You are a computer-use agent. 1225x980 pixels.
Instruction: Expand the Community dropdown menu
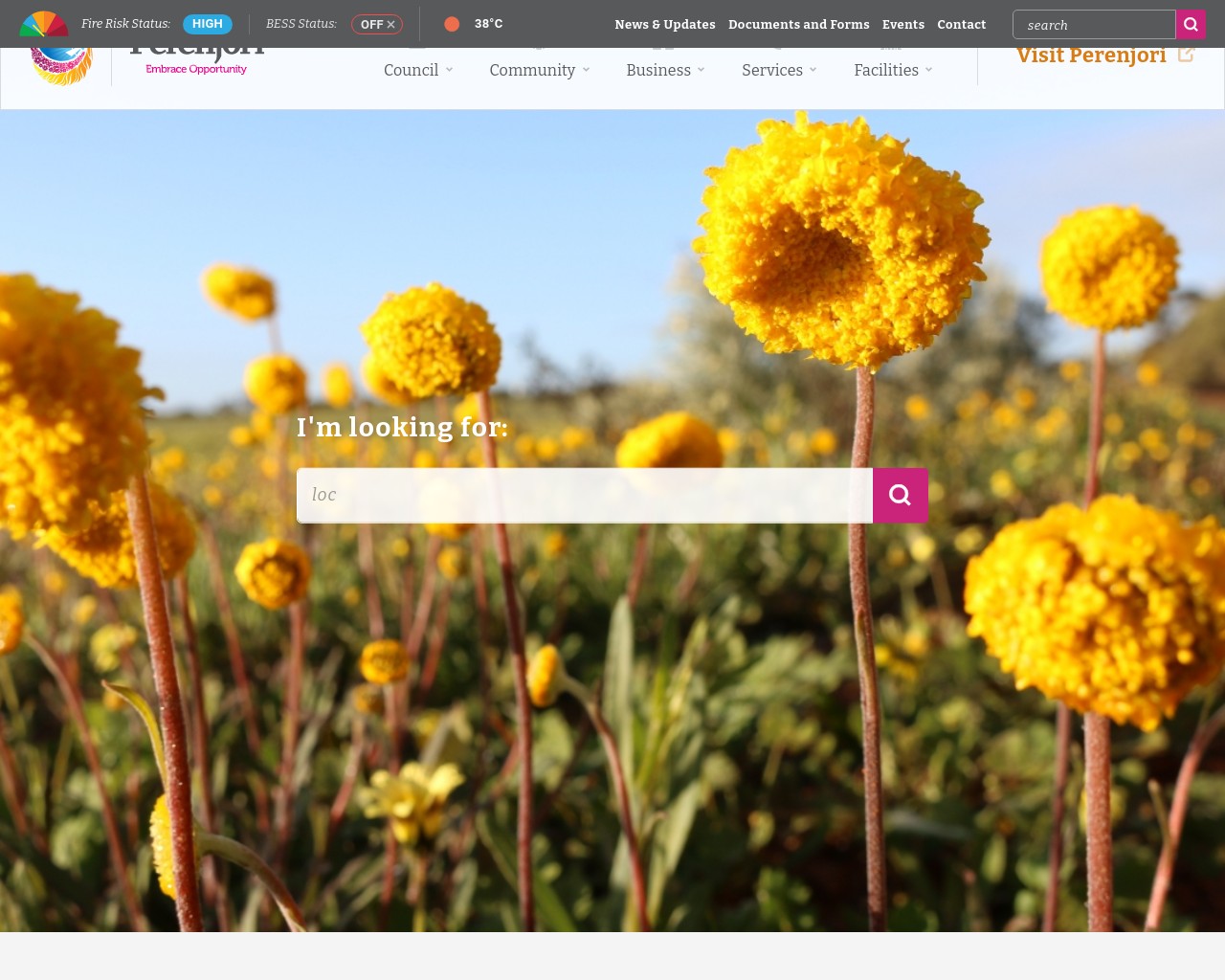[x=539, y=70]
